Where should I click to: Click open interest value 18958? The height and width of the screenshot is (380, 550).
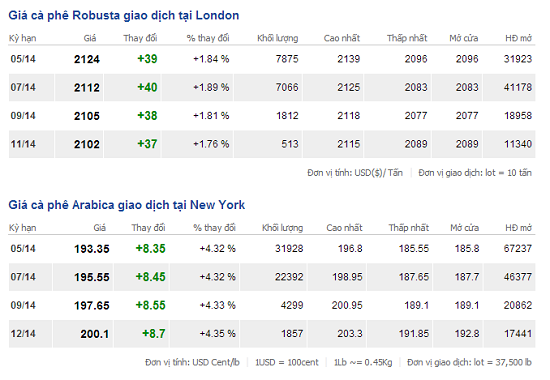518,116
